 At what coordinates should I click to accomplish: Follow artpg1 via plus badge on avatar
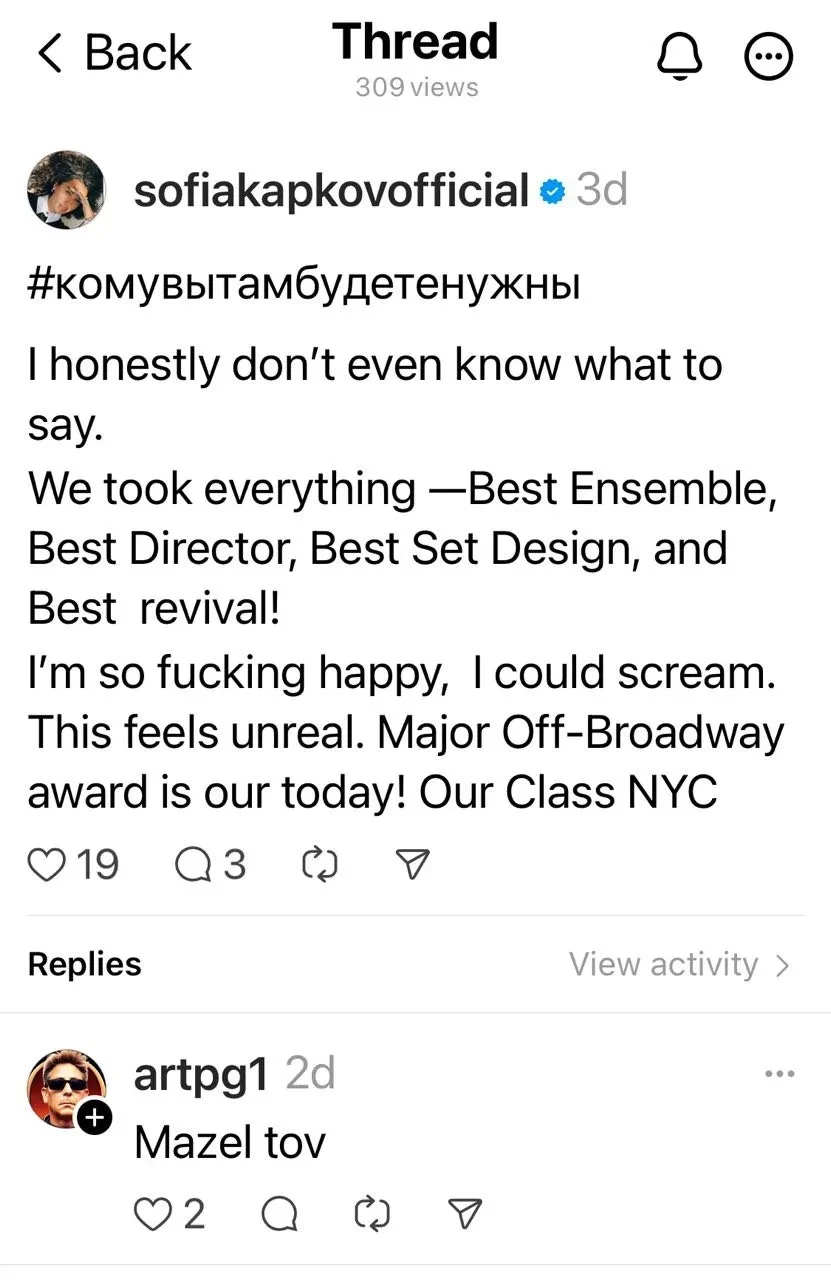96,1118
